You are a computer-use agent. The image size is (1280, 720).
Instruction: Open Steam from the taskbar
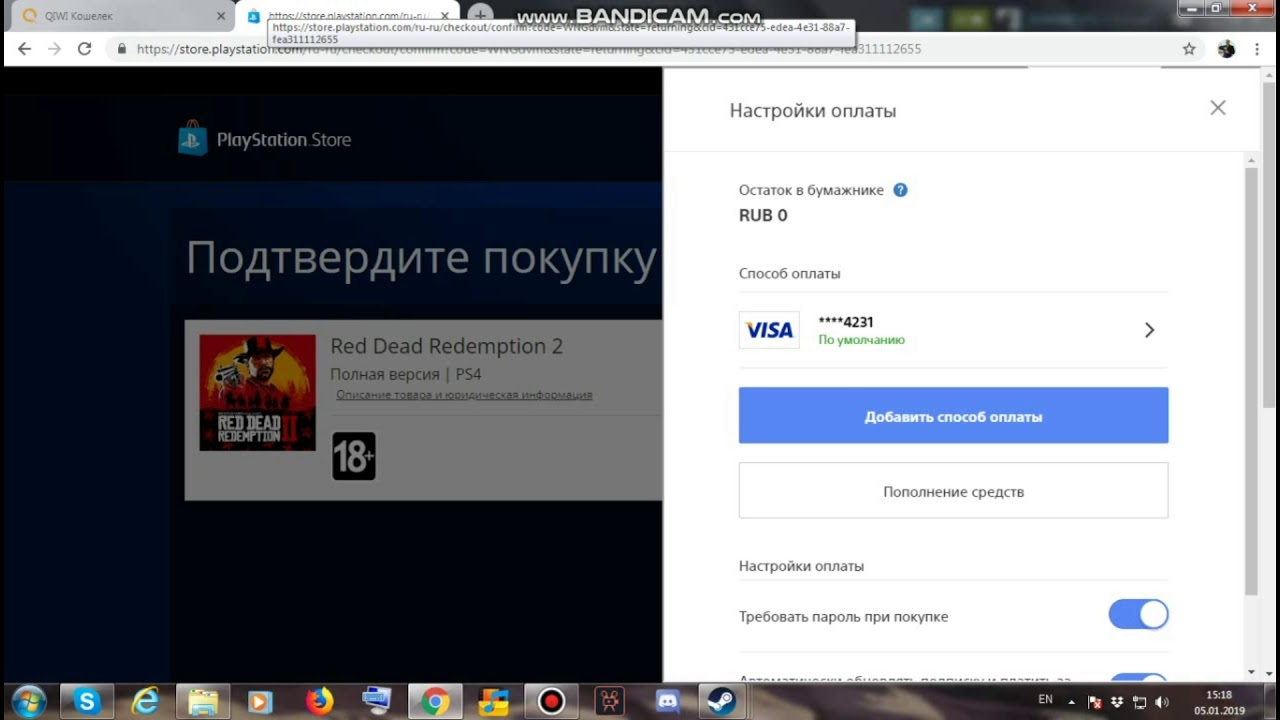click(x=721, y=702)
